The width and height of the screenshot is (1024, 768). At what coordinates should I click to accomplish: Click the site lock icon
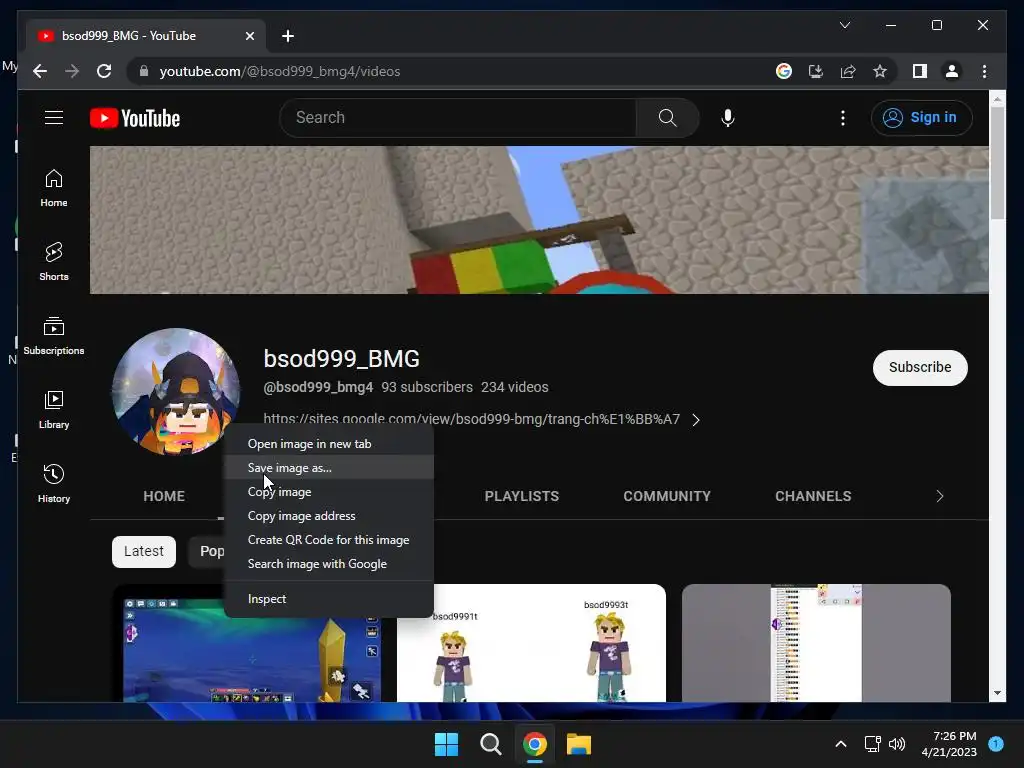tap(144, 71)
